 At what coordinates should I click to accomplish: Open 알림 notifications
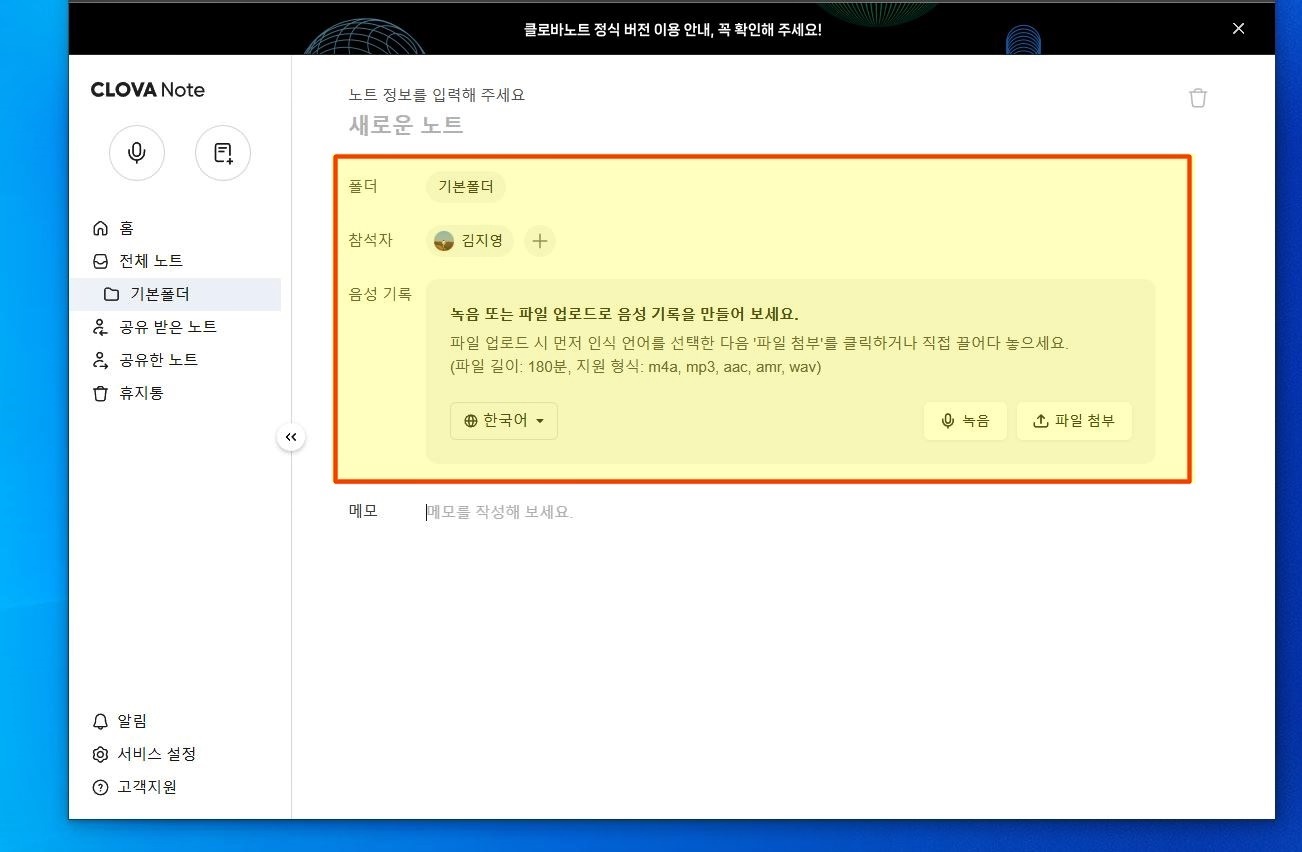click(x=120, y=721)
